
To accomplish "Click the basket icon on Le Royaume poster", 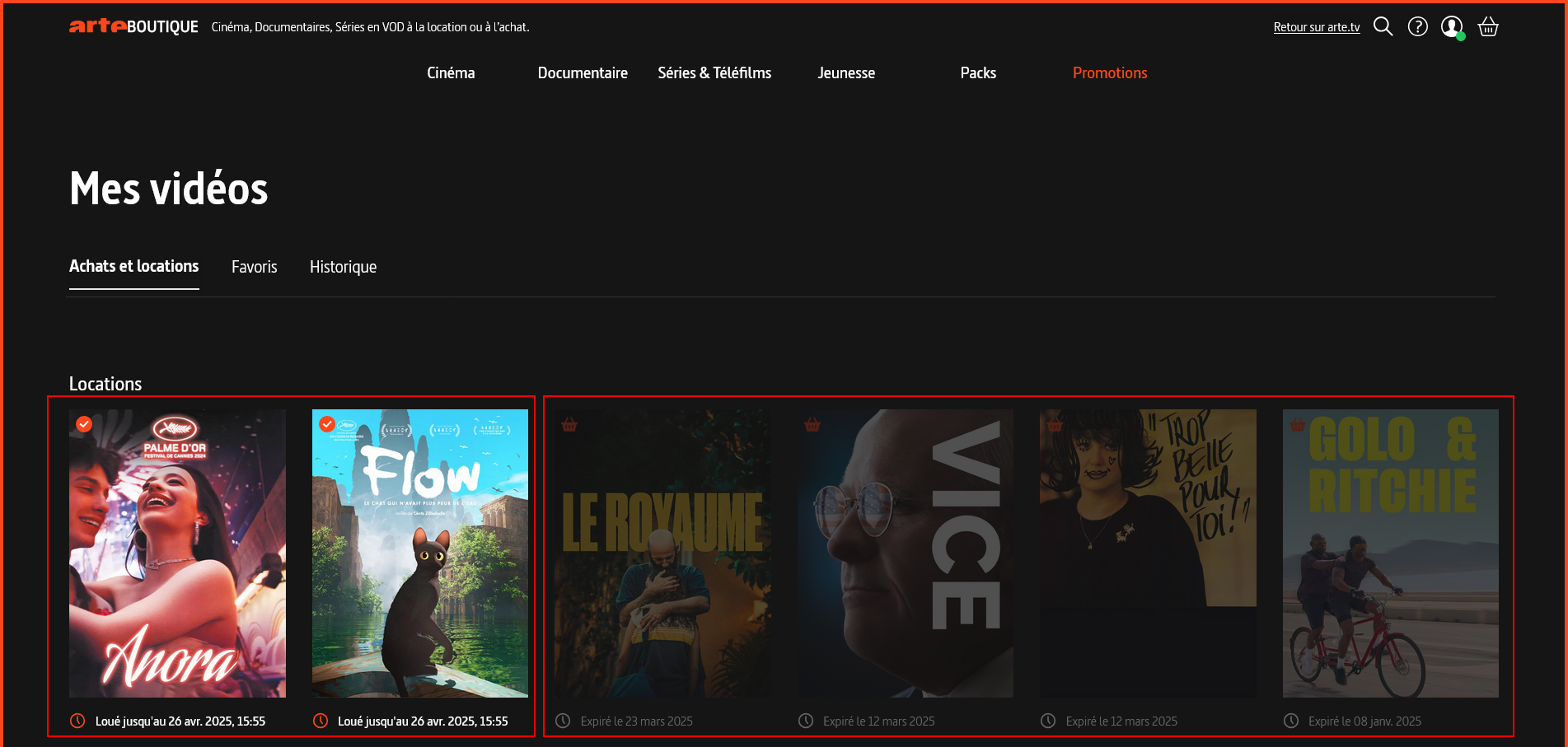I will tap(569, 425).
